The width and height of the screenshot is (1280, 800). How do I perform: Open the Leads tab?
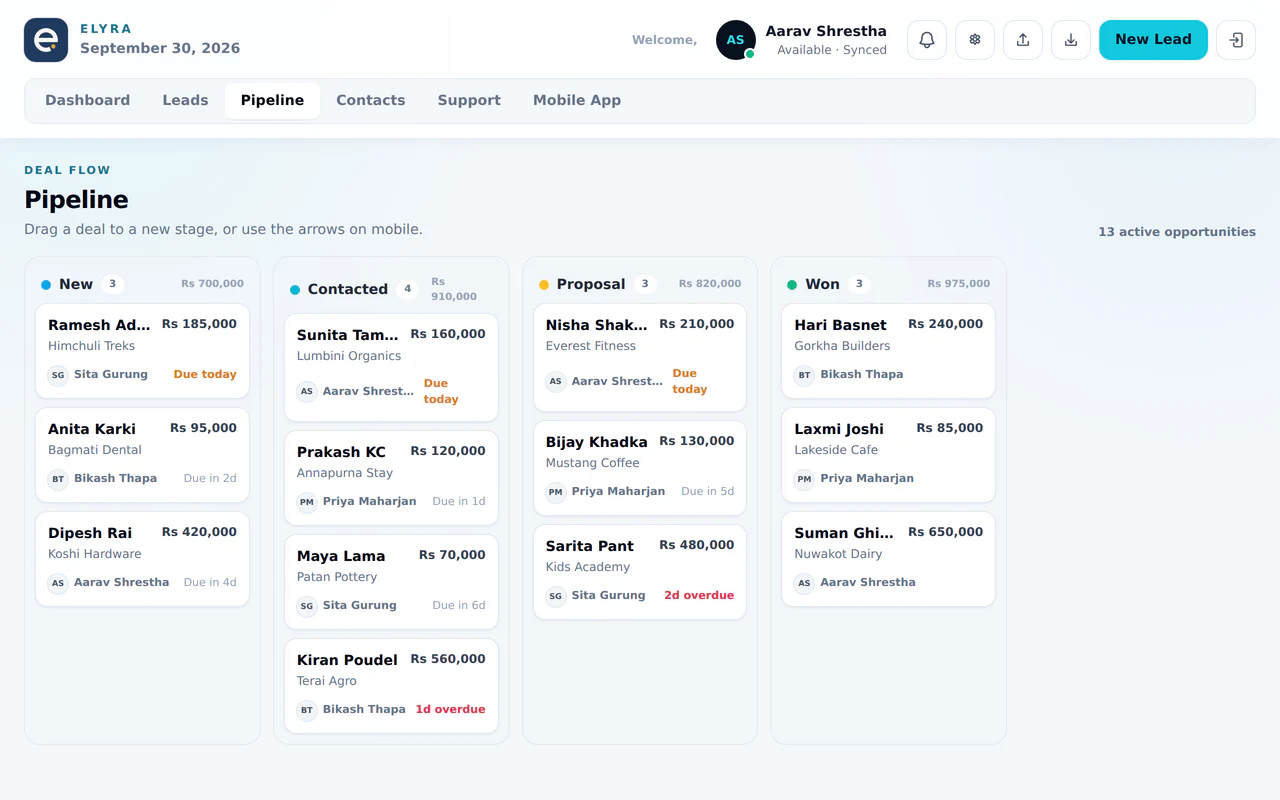click(185, 101)
